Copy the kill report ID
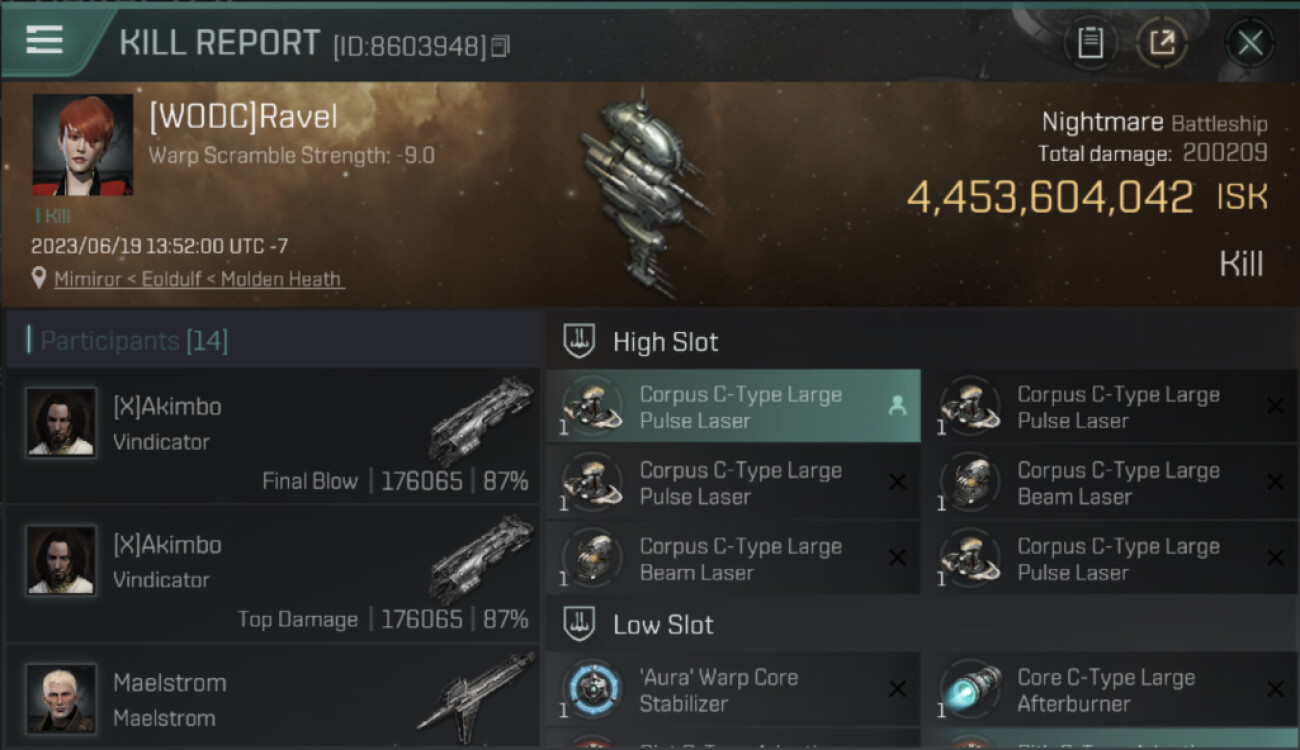The image size is (1300, 750). coord(500,46)
